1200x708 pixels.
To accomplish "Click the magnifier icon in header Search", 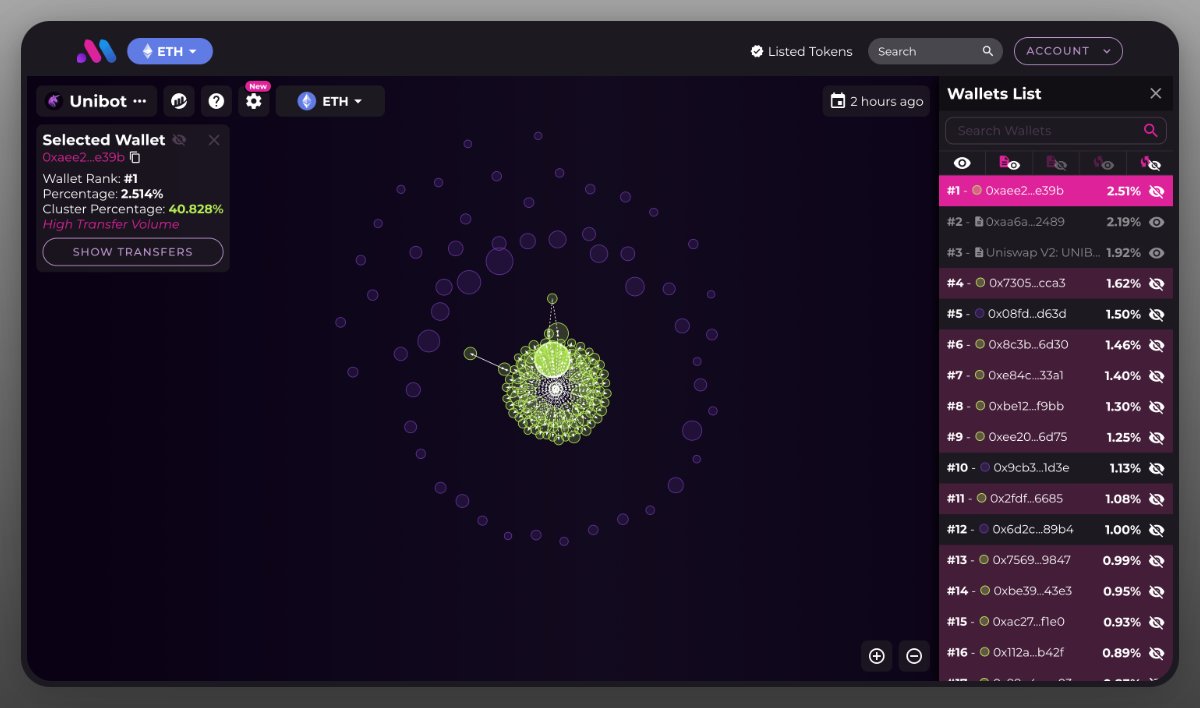I will (988, 51).
